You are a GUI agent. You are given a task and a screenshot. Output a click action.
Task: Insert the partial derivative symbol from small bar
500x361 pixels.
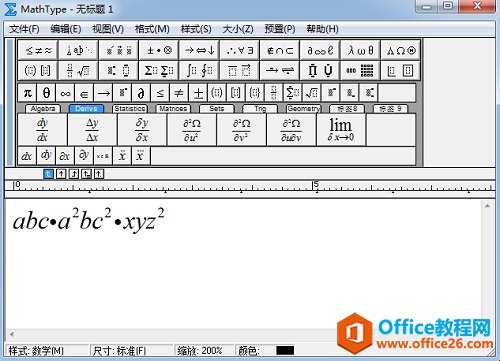click(141, 93)
